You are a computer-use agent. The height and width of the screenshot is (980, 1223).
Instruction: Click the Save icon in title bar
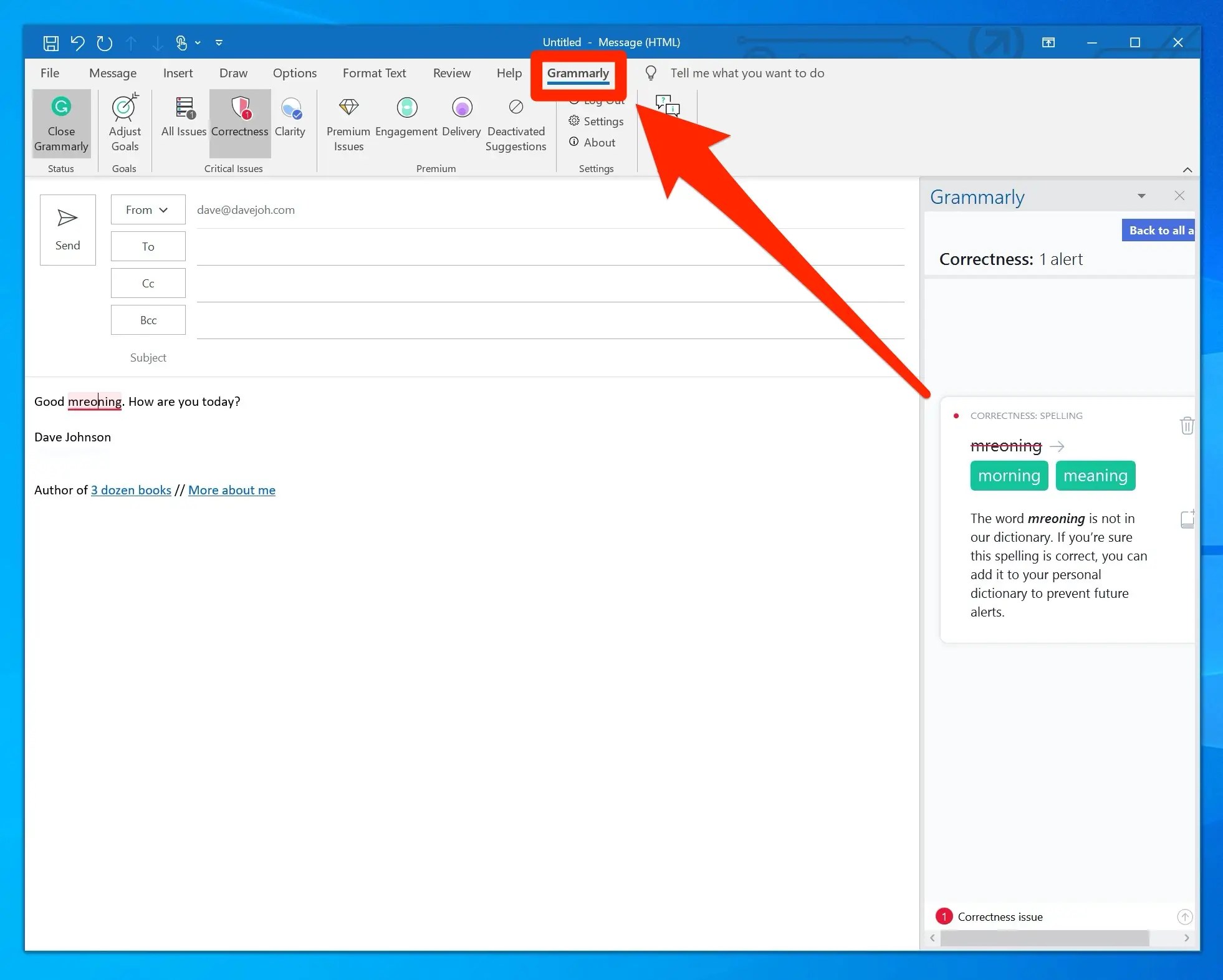coord(50,43)
